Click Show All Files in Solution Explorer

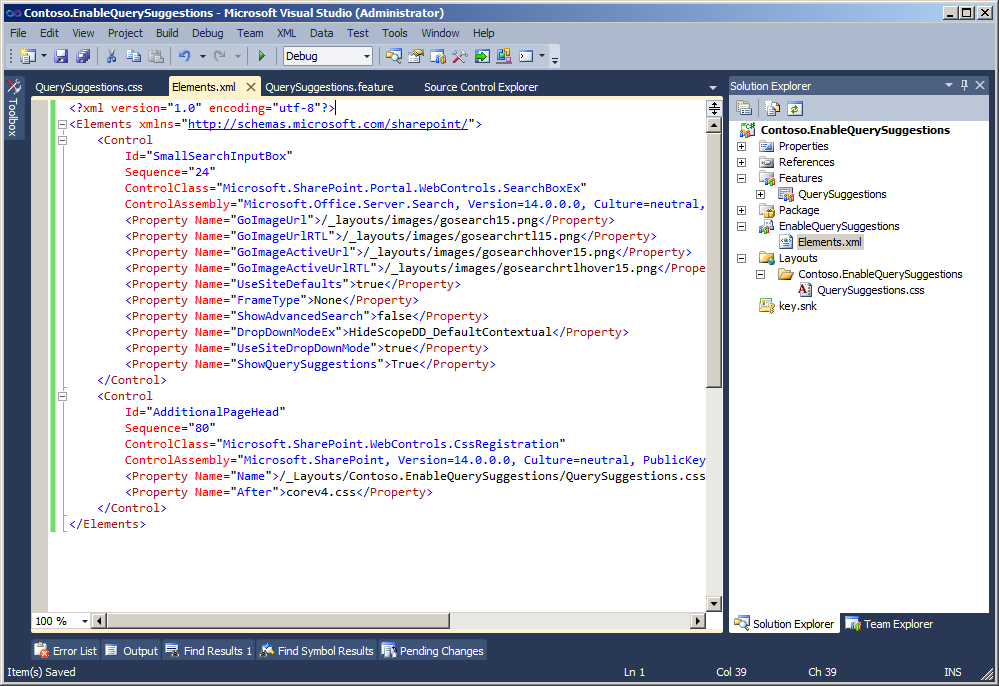tap(772, 108)
